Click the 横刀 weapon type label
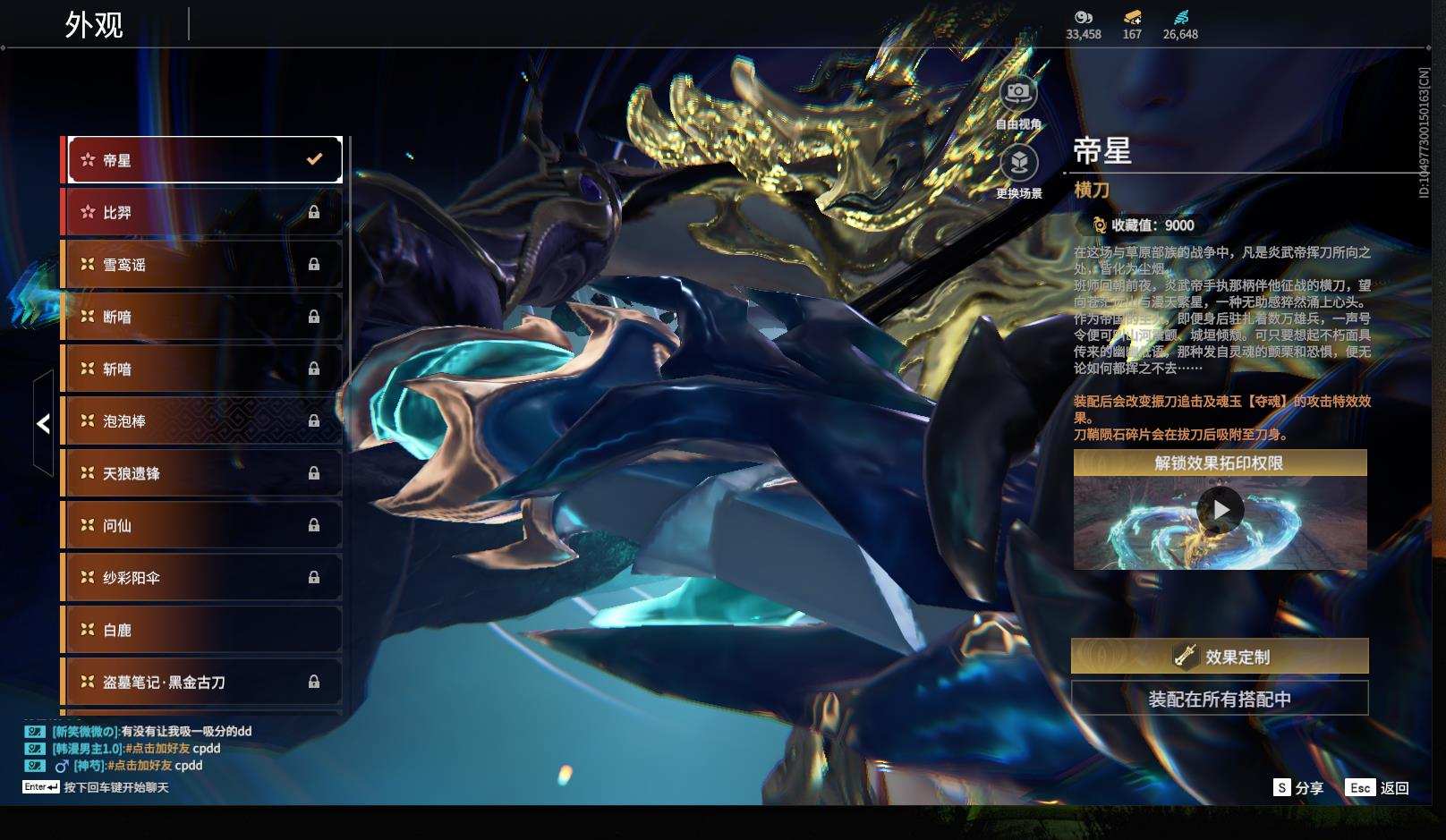Viewport: 1446px width, 840px height. point(1092,190)
